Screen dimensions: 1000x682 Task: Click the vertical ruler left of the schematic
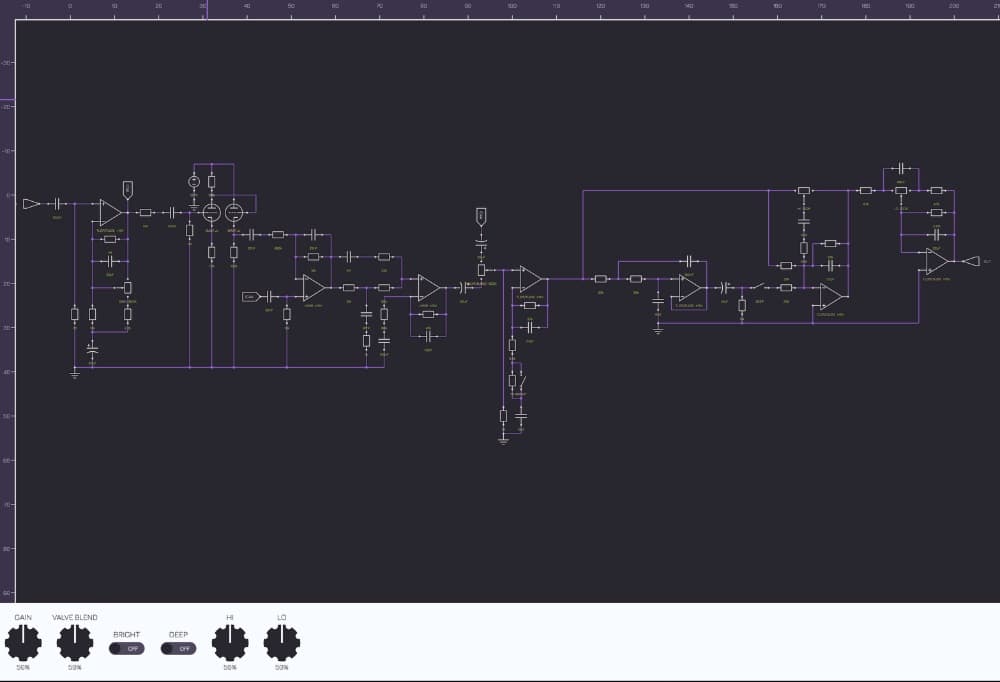click(x=7, y=311)
